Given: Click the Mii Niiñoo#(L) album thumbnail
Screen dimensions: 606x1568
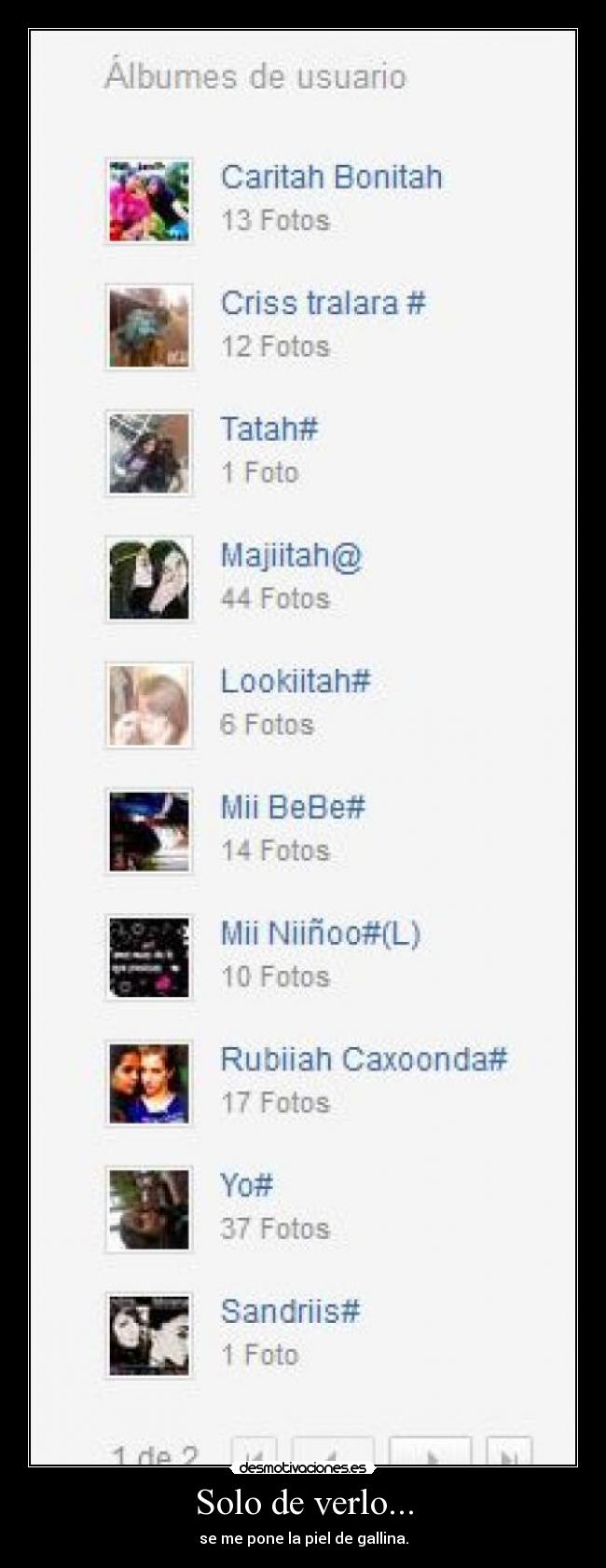Looking at the screenshot, I should point(149,958).
